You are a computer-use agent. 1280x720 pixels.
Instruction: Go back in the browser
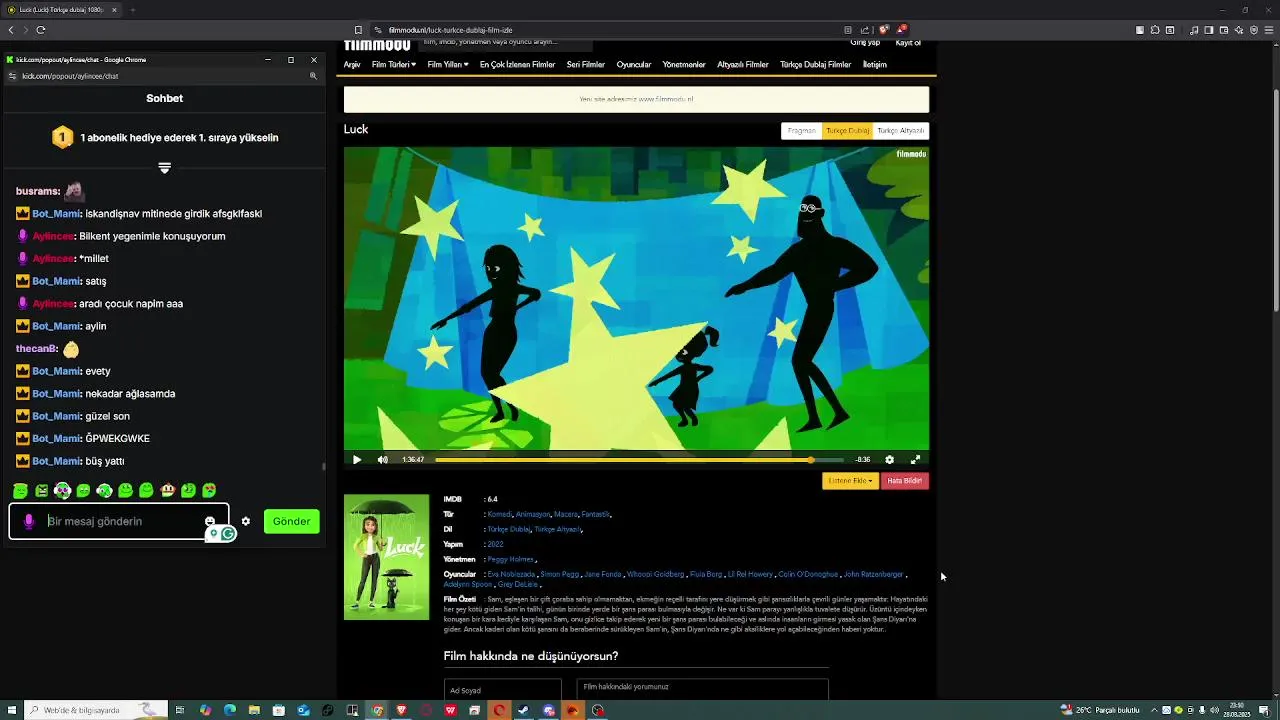[x=11, y=30]
